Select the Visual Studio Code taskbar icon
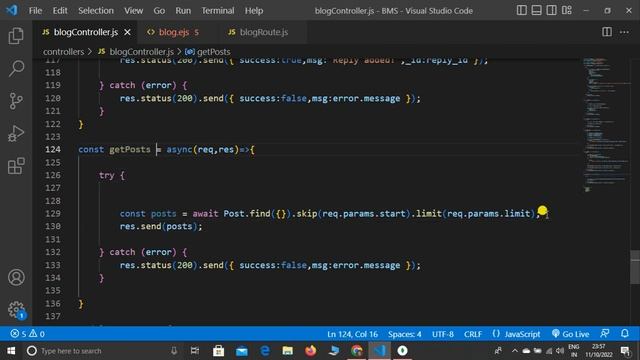The image size is (640, 360). tap(380, 351)
